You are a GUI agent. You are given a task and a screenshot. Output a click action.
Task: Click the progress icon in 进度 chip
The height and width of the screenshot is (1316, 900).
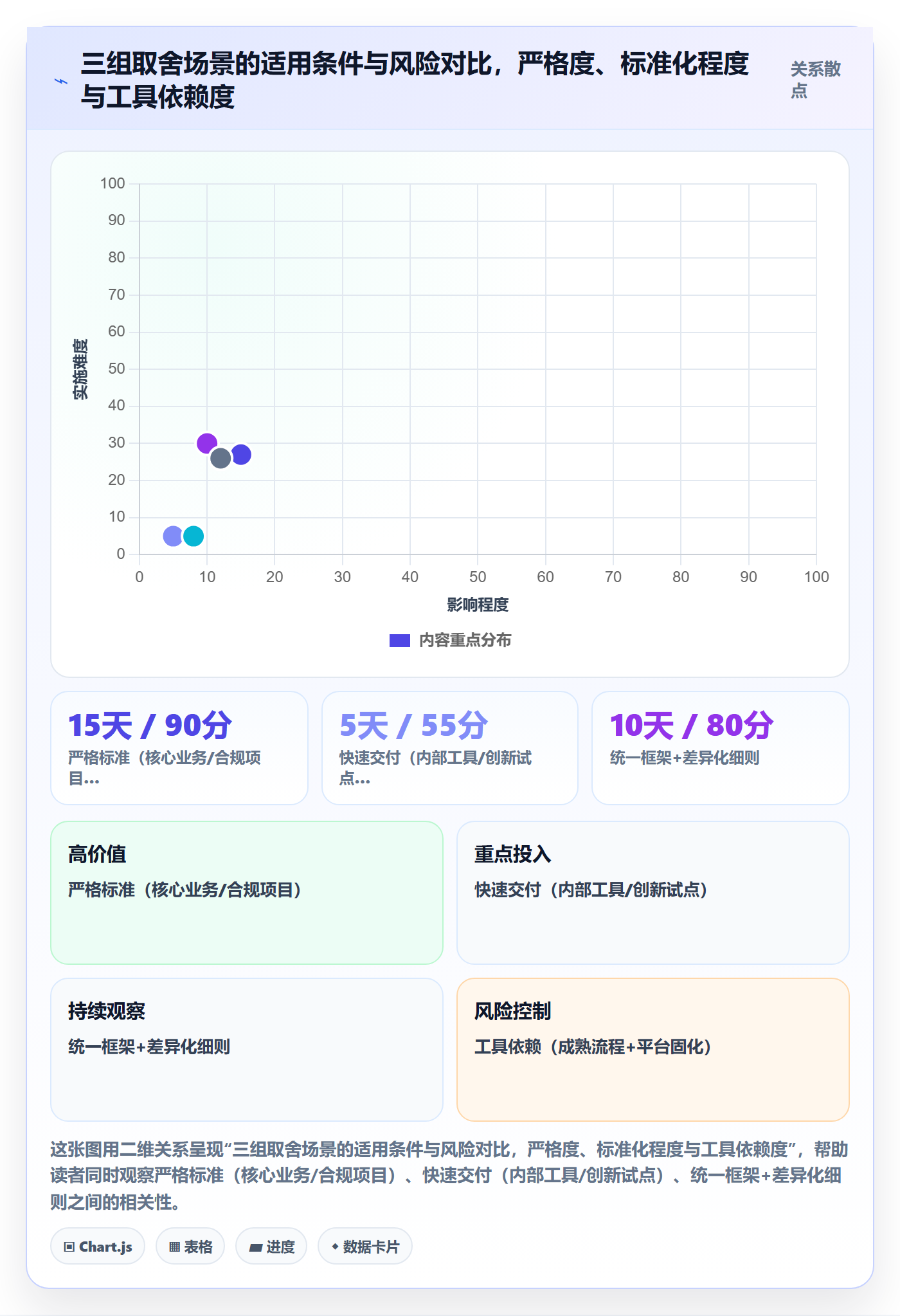256,1248
